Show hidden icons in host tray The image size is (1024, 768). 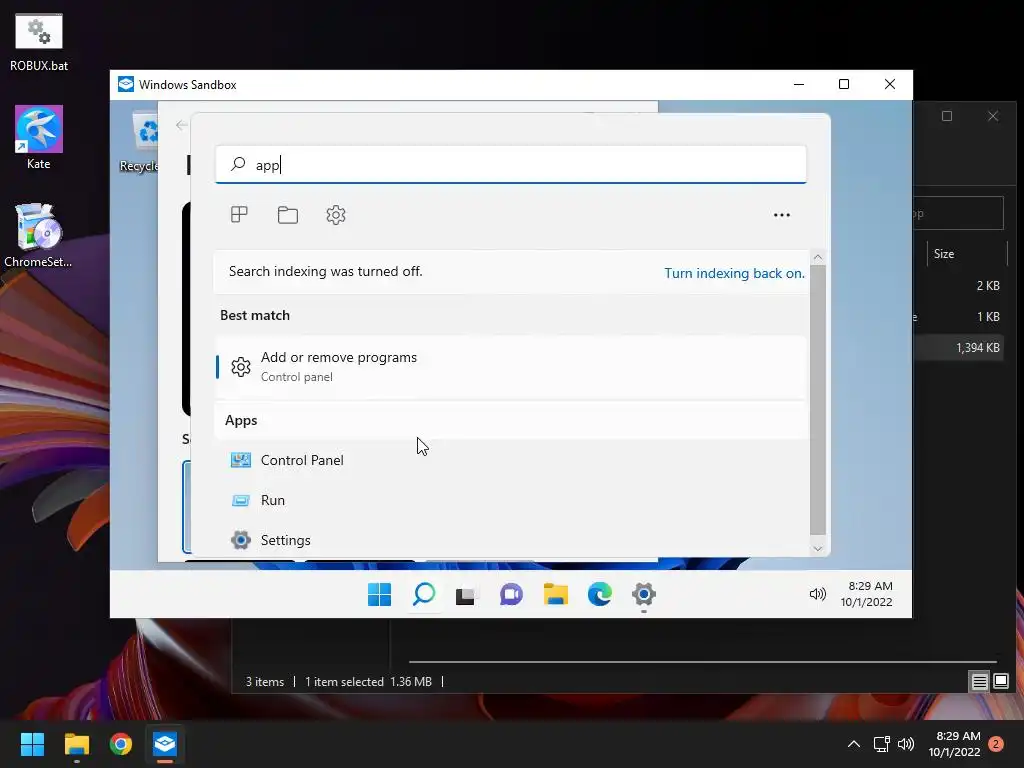tap(854, 744)
